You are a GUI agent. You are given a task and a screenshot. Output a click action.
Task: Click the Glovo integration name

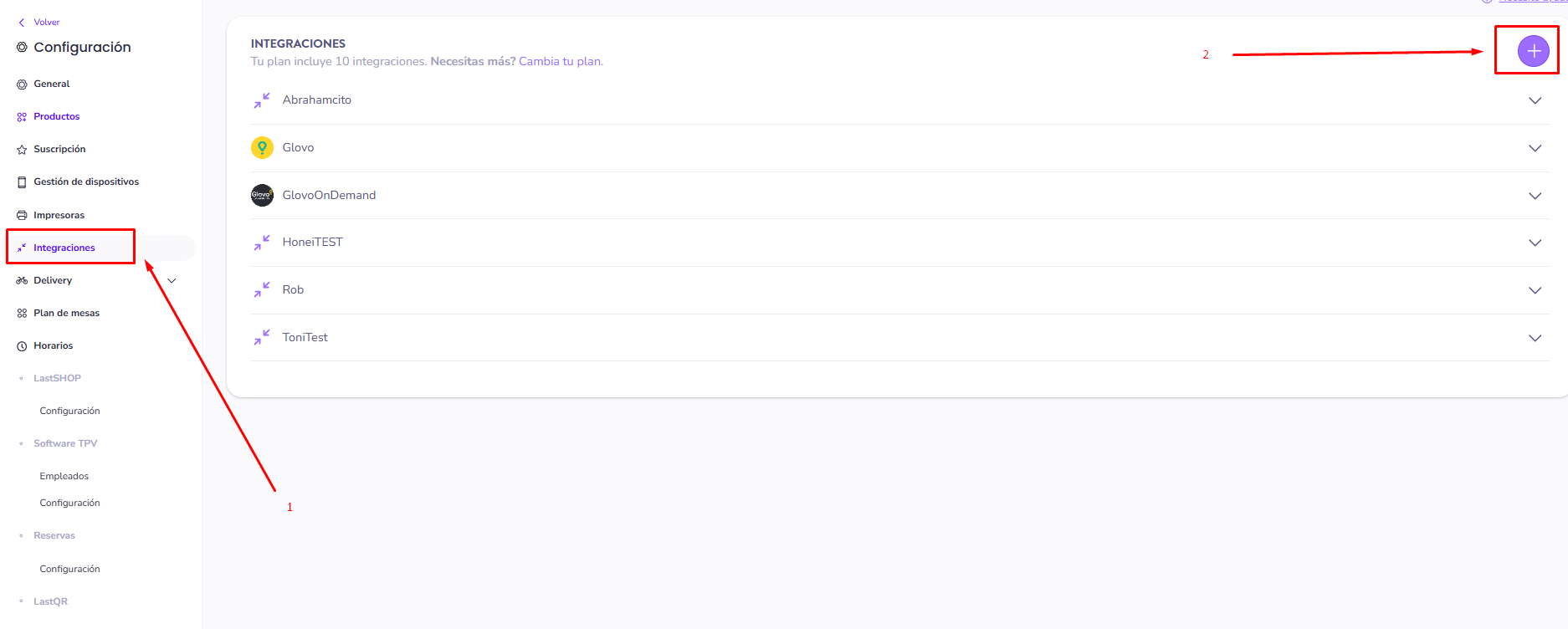coord(298,147)
